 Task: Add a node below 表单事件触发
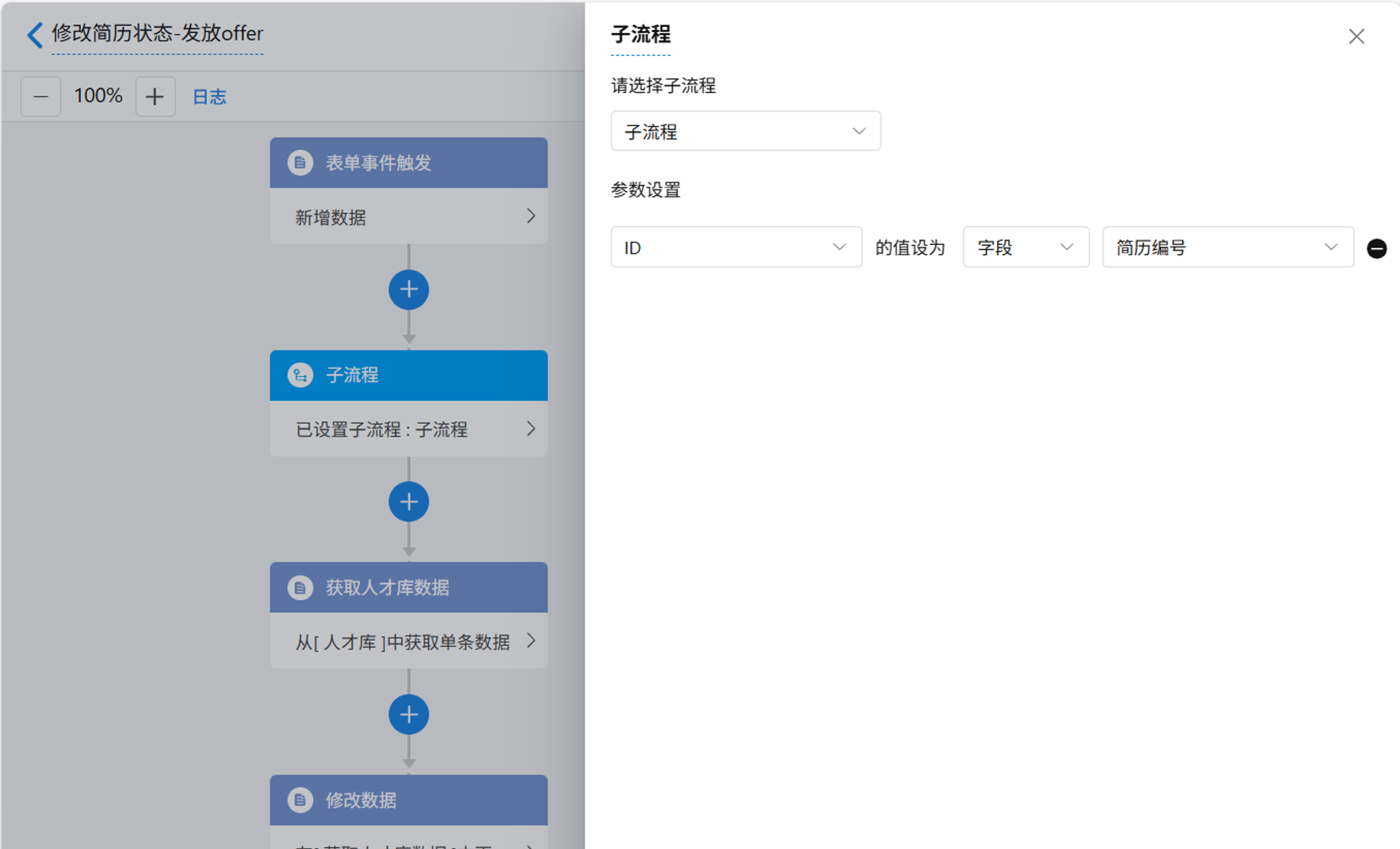point(408,290)
